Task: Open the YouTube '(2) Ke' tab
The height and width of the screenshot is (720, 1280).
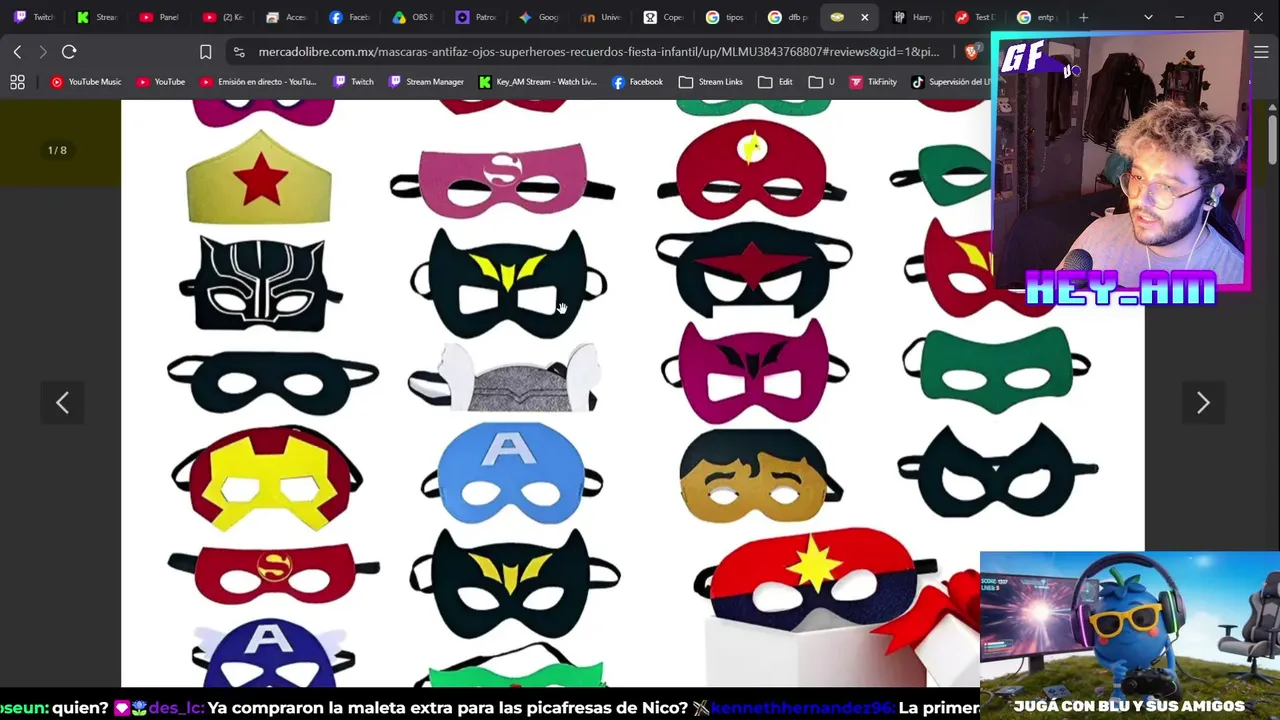Action: coord(224,17)
